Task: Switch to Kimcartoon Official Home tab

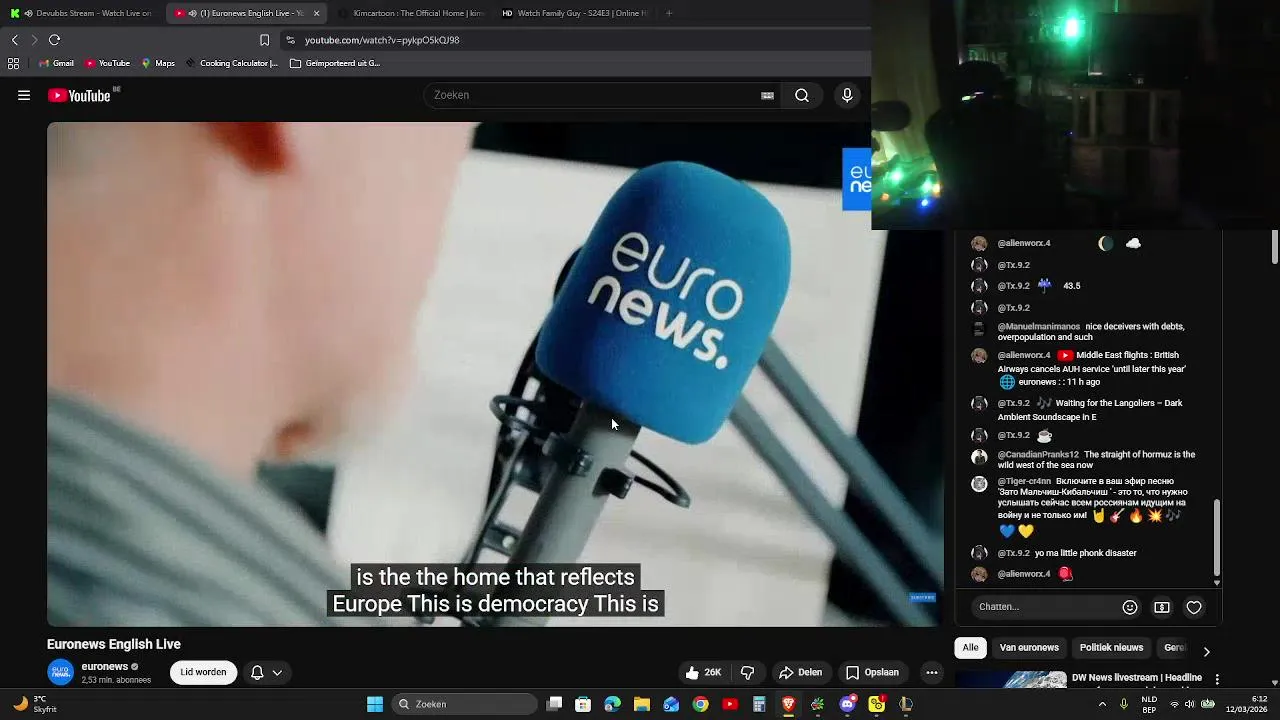Action: click(410, 13)
